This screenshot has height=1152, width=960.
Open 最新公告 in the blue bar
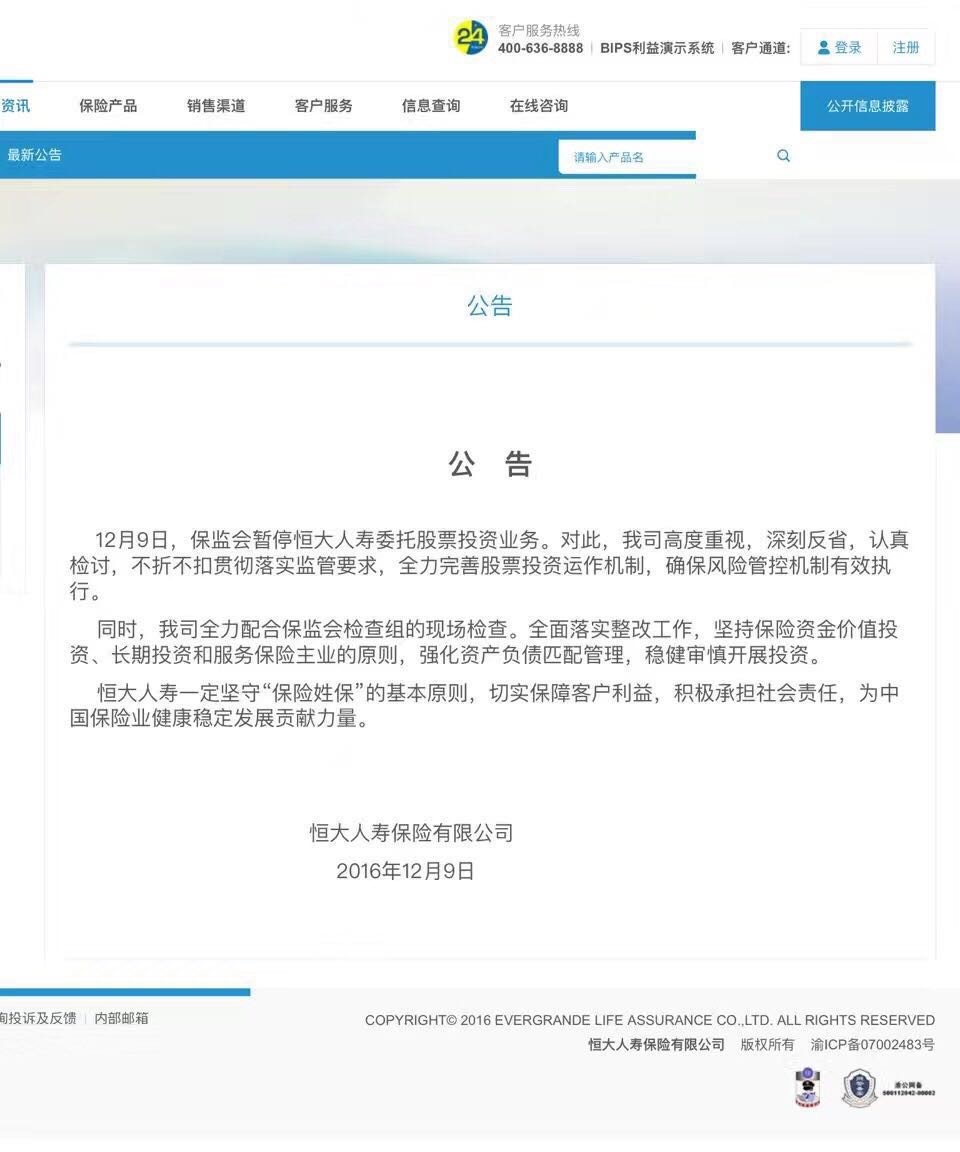[x=34, y=155]
